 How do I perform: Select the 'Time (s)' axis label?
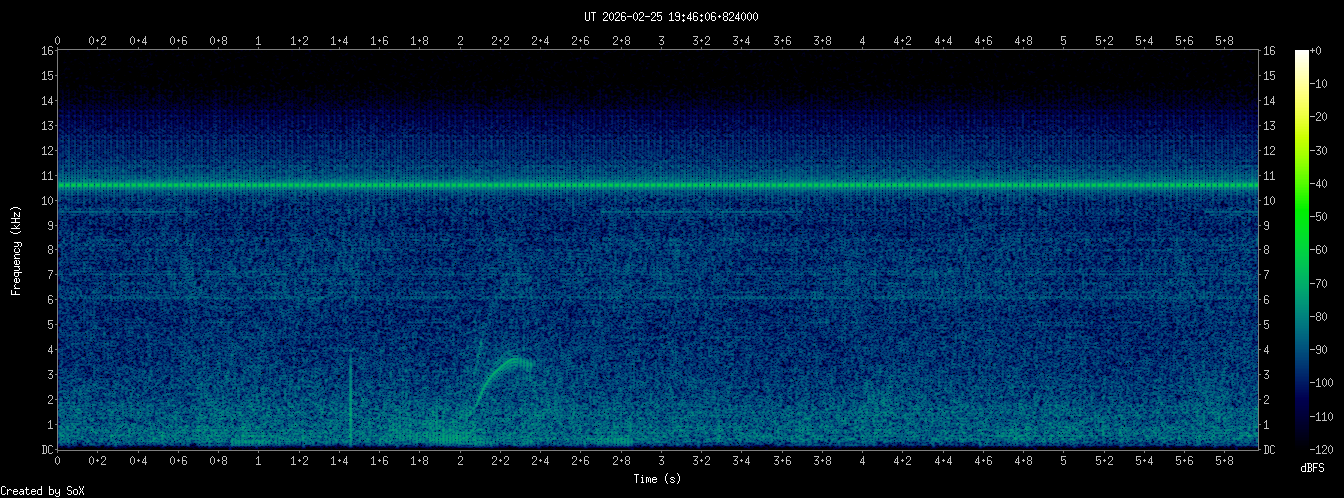[657, 479]
